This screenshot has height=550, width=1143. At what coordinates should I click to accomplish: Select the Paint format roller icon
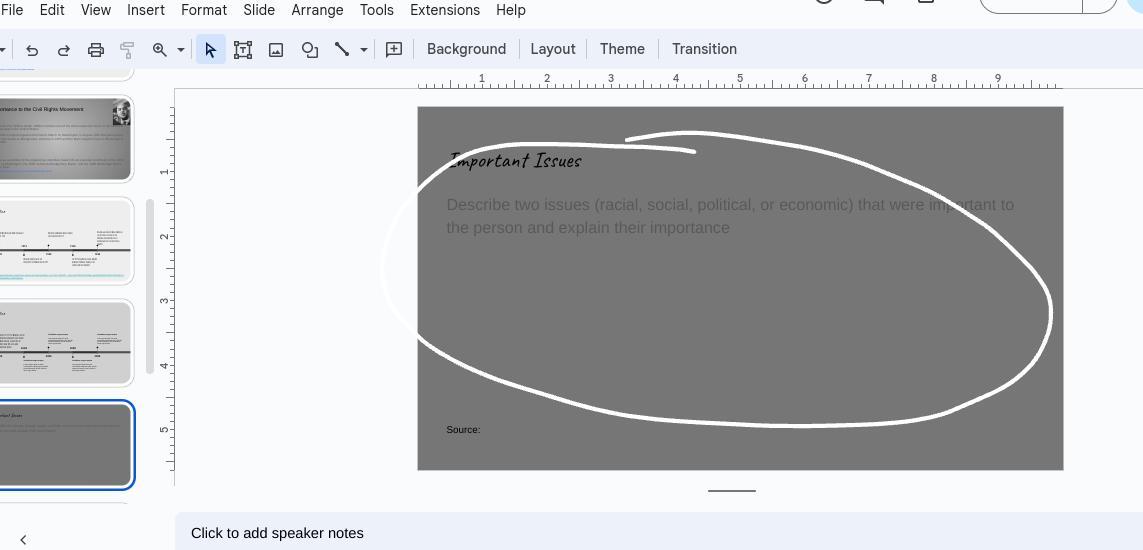tap(127, 49)
